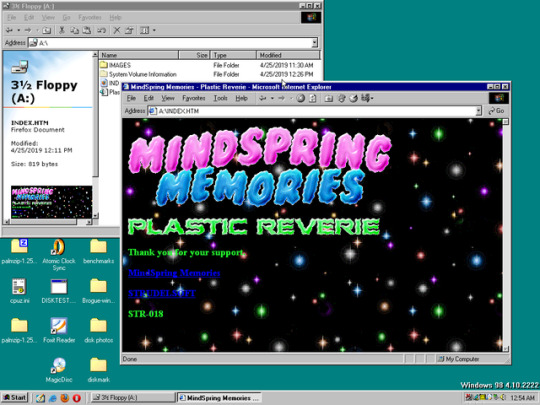This screenshot has height=405, width=540.
Task: Click the Properties icon in Floppy window toolbar
Action: (129, 30)
